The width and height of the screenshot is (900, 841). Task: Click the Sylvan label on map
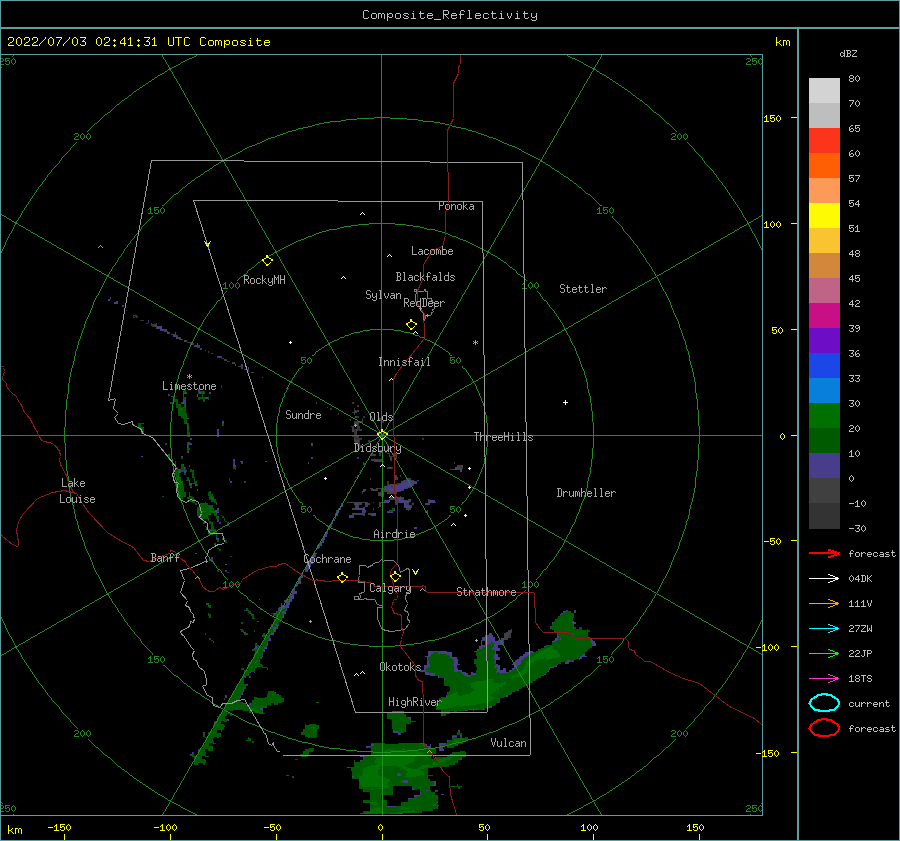(x=383, y=295)
